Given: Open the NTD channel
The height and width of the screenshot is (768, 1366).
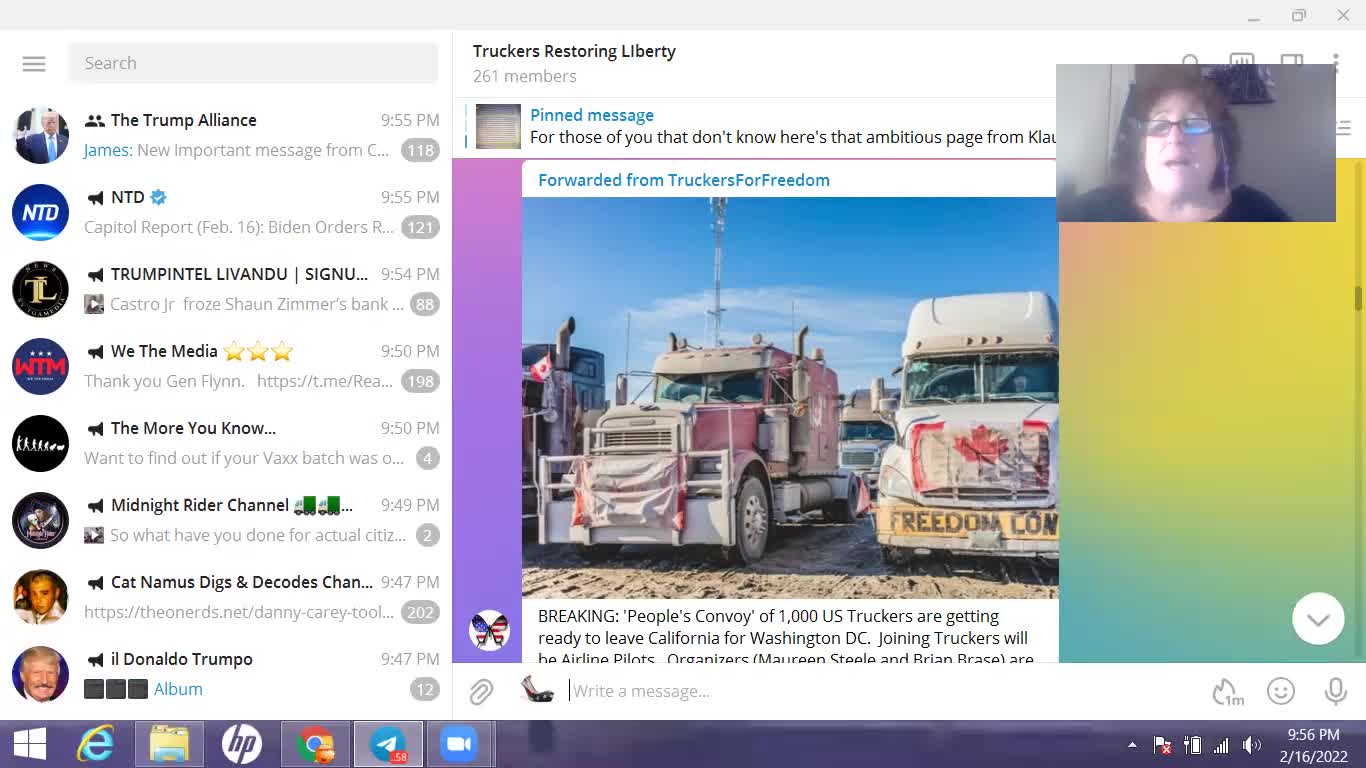Looking at the screenshot, I should (226, 212).
